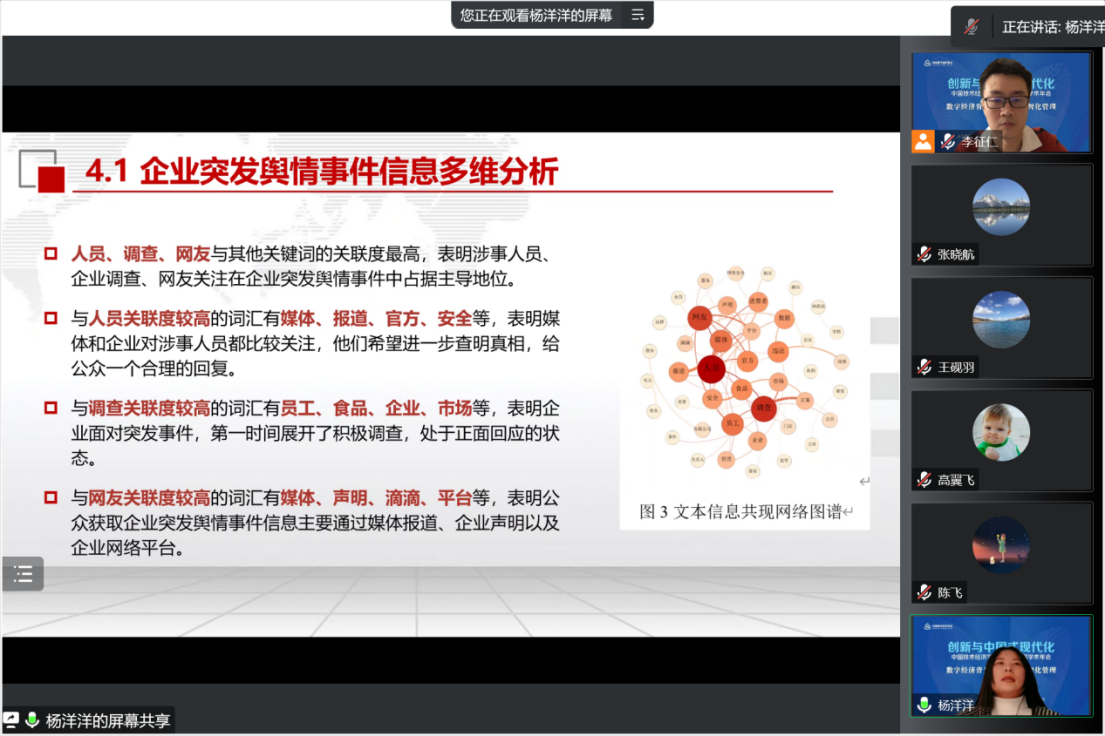Click 高翼飞's baby avatar
The image size is (1105, 736).
click(x=1001, y=433)
